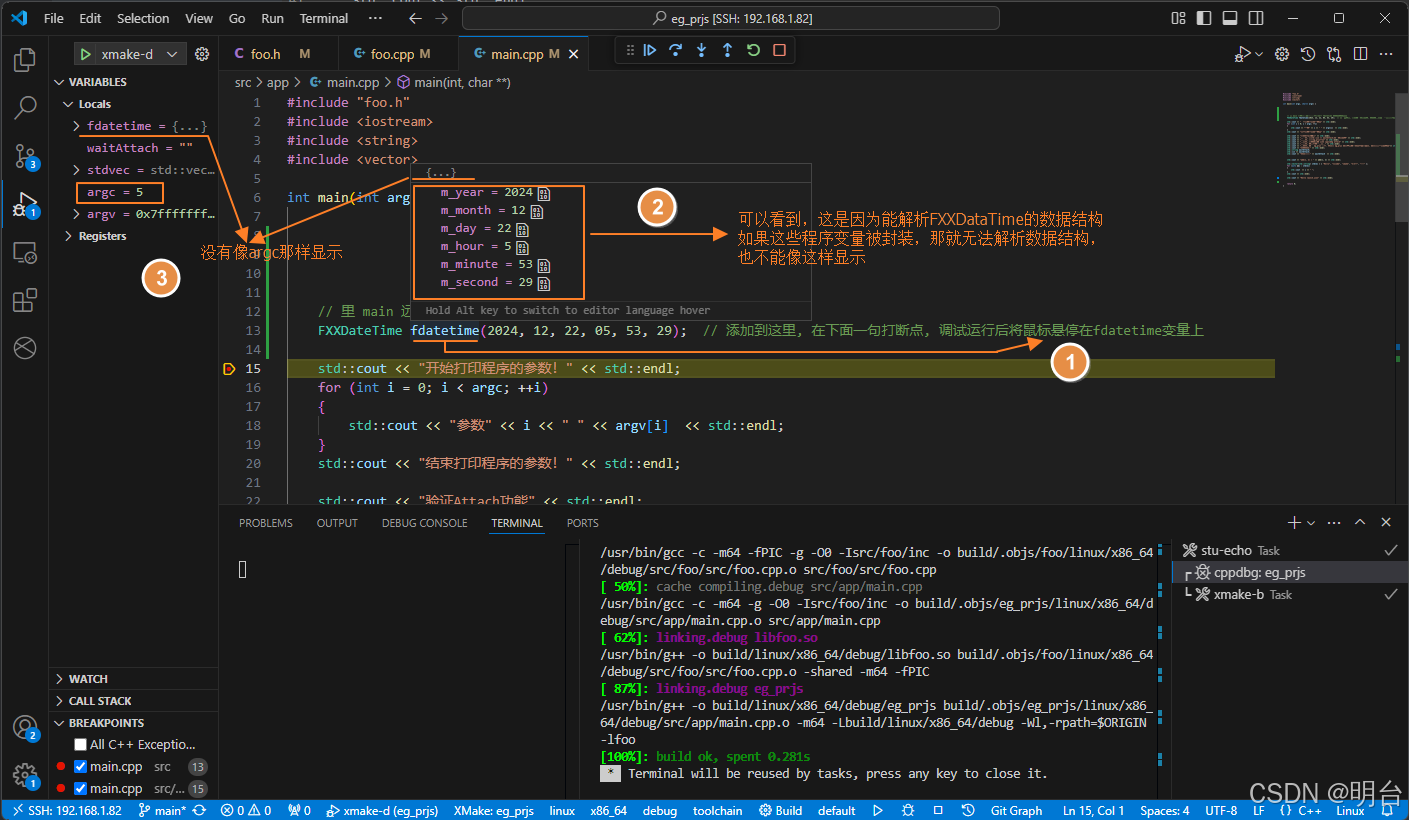Open the Search view in activity bar

pyautogui.click(x=25, y=107)
